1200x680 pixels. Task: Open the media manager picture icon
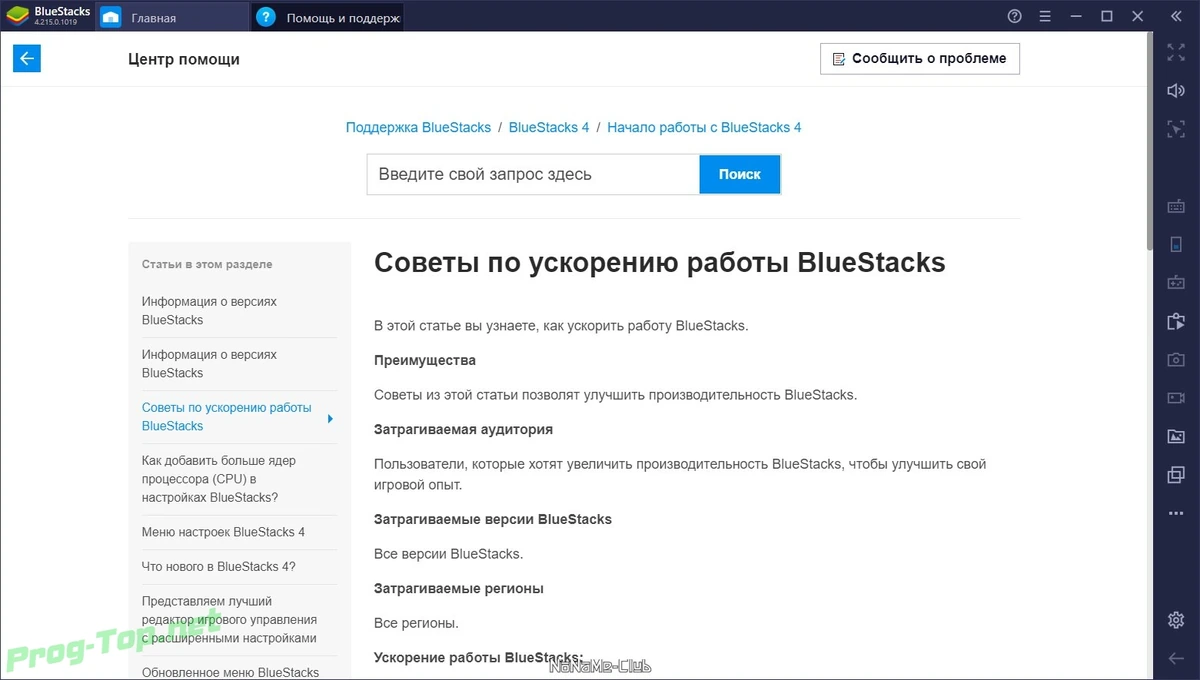coord(1176,436)
